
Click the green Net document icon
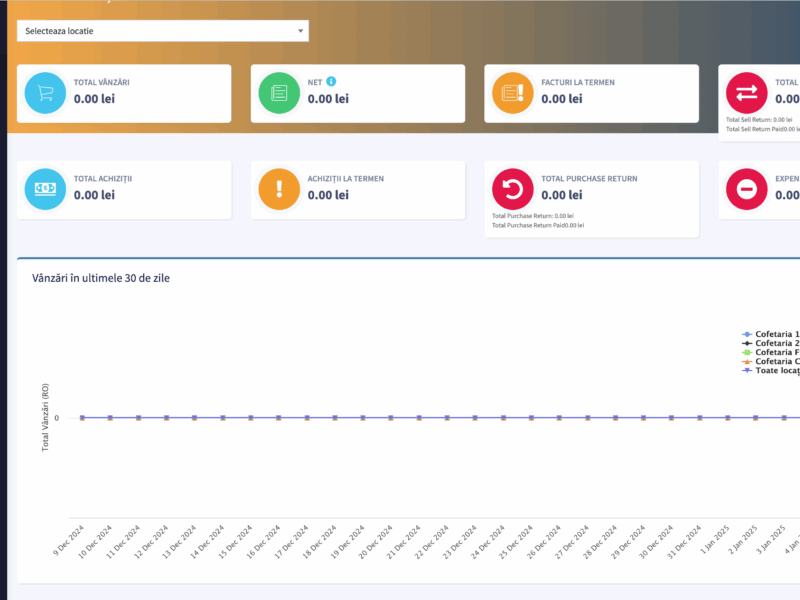(279, 93)
